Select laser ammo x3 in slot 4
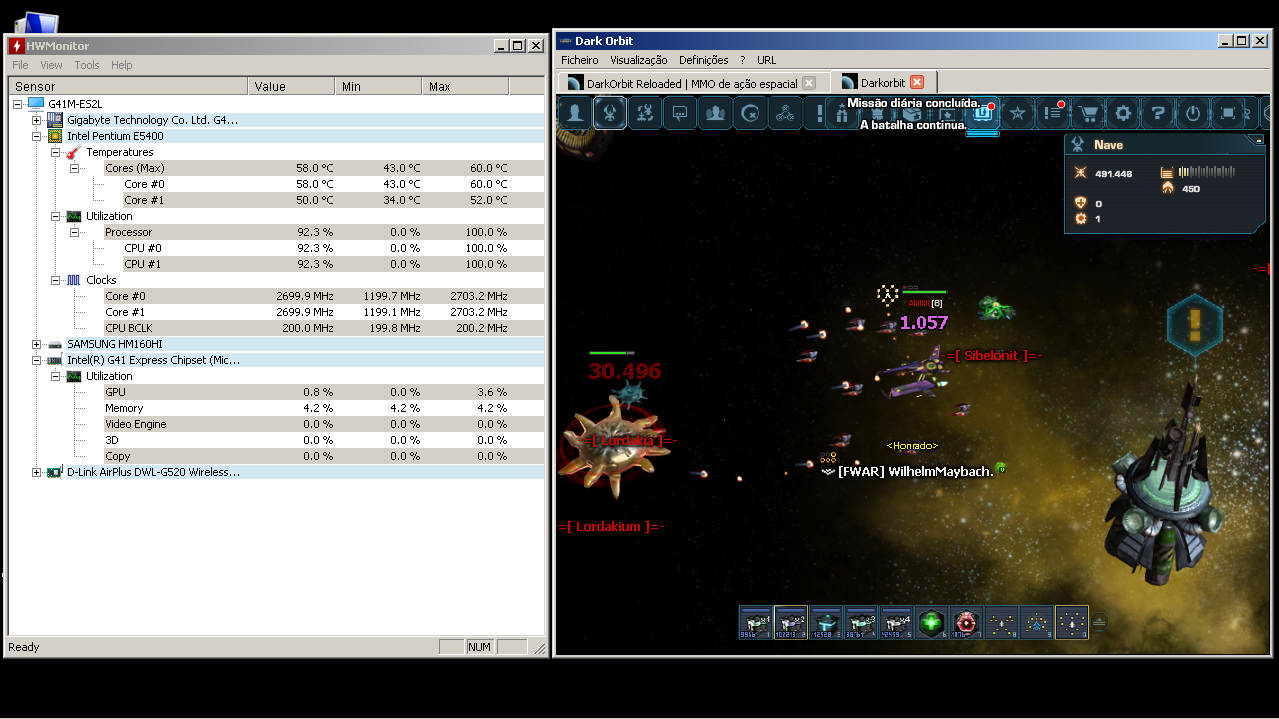Viewport: 1279px width, 719px height. pos(861,623)
